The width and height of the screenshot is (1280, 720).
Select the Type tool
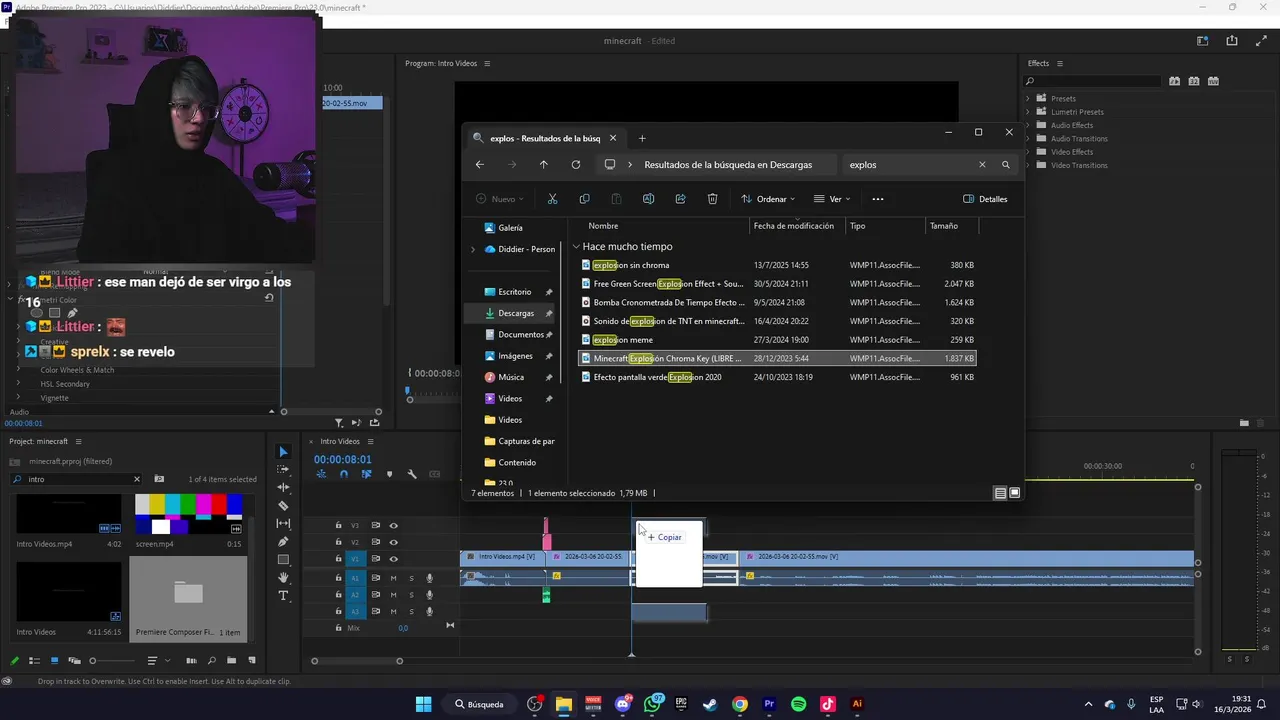point(283,595)
